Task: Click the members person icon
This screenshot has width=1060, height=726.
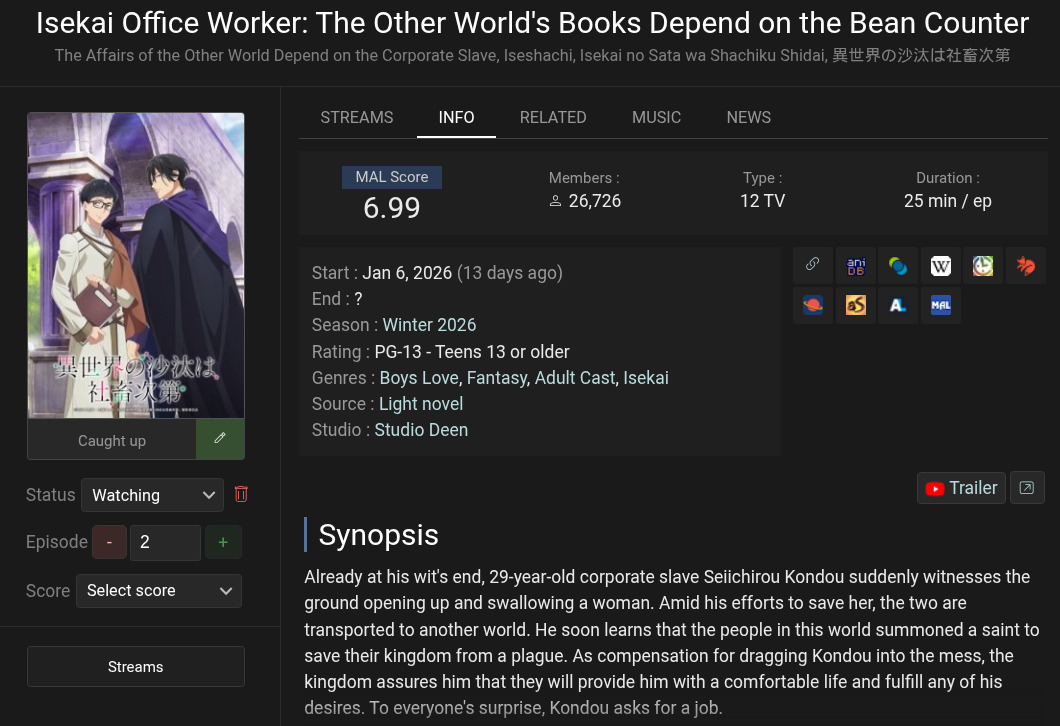Action: point(555,201)
